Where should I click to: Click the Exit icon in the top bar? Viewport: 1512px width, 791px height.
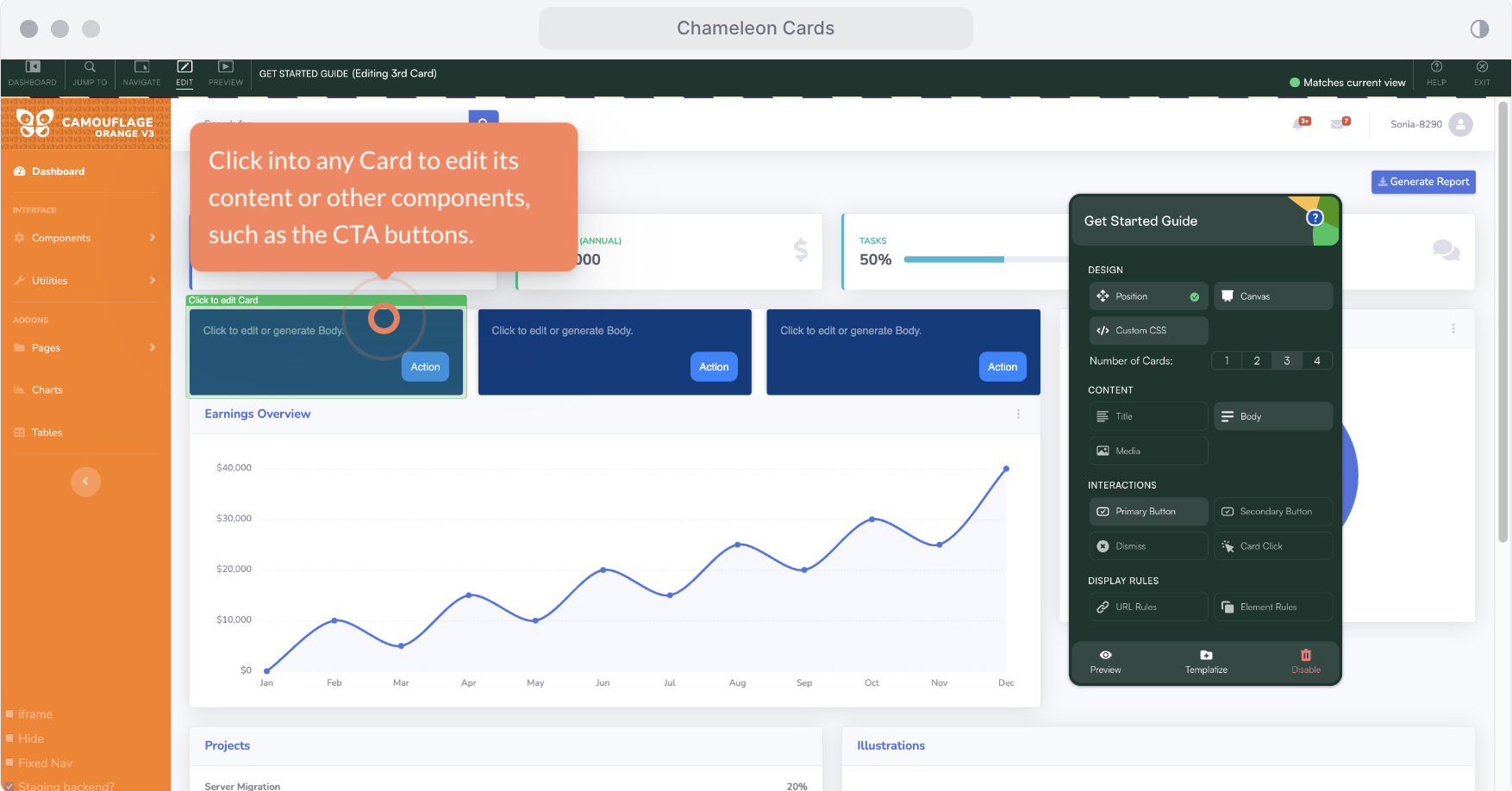click(x=1482, y=72)
